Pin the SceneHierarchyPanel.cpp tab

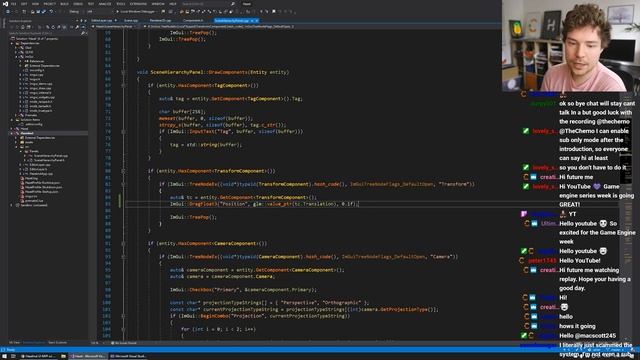tap(252, 20)
